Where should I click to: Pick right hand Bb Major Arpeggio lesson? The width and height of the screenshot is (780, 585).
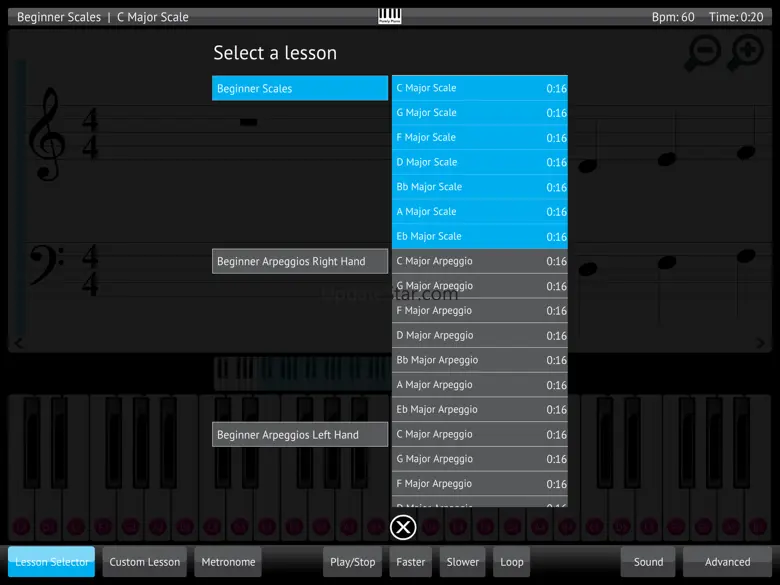click(480, 360)
